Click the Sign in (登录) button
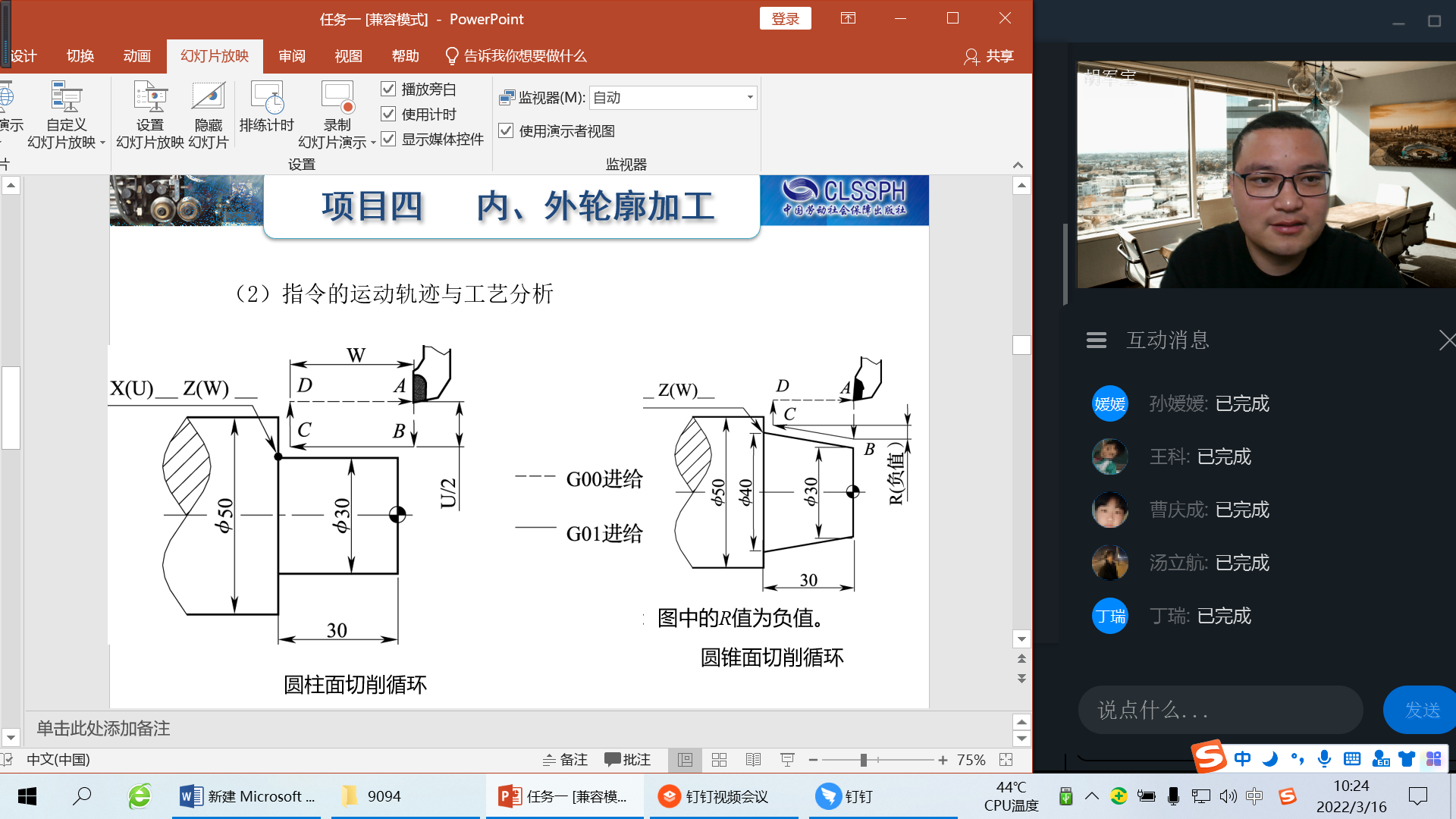The height and width of the screenshot is (819, 1456). pos(785,19)
